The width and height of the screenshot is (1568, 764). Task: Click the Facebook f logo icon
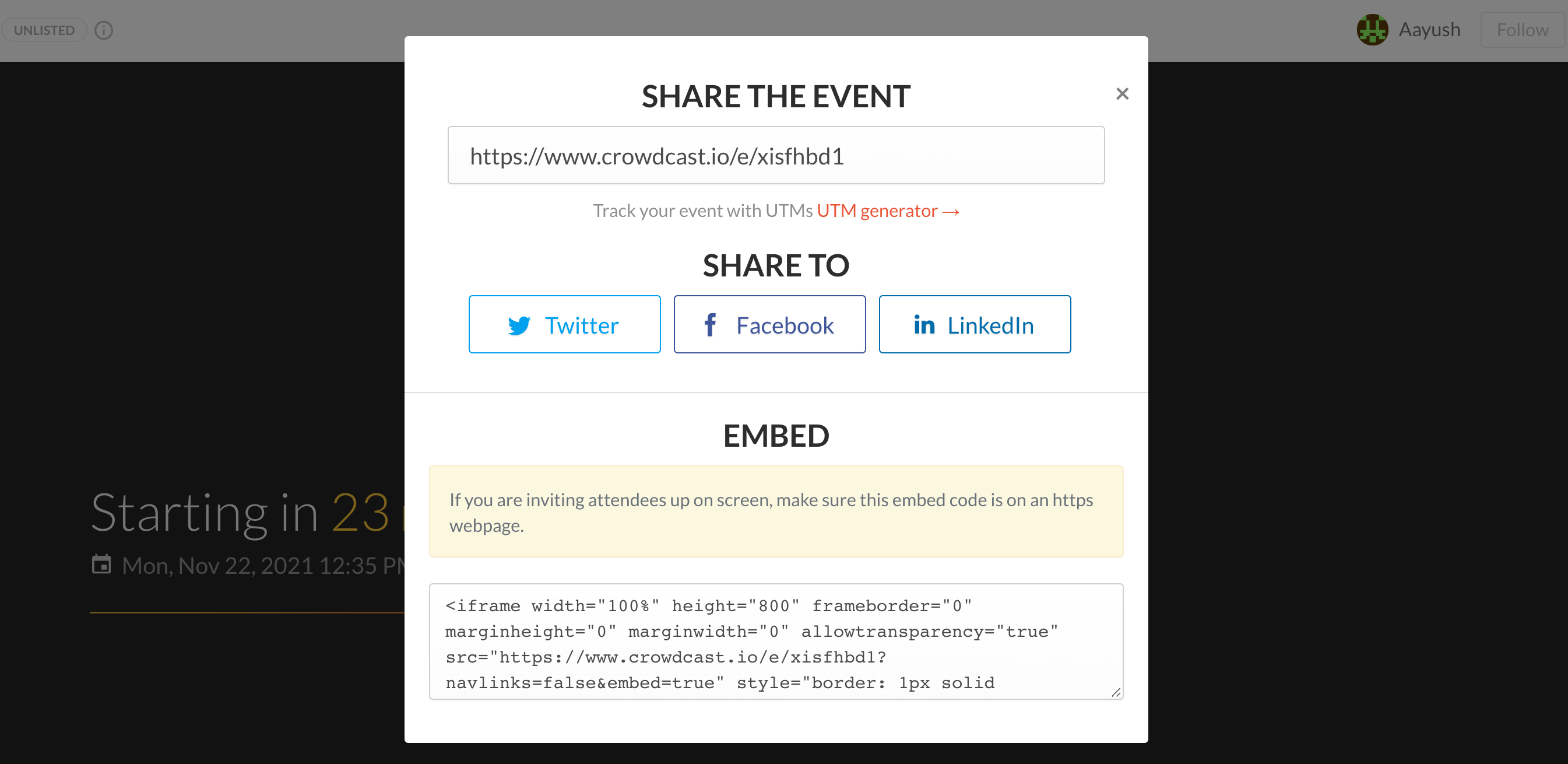point(710,325)
